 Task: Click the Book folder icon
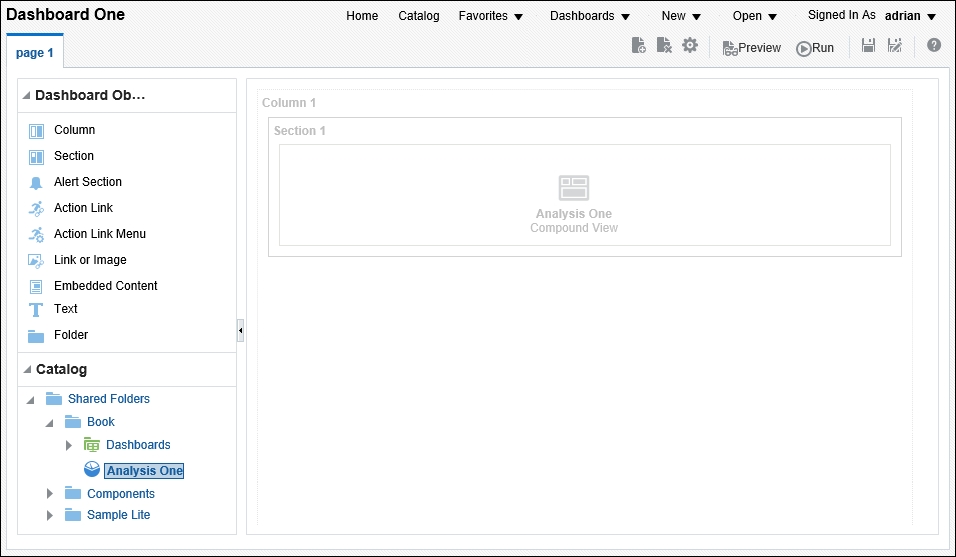pyautogui.click(x=73, y=422)
